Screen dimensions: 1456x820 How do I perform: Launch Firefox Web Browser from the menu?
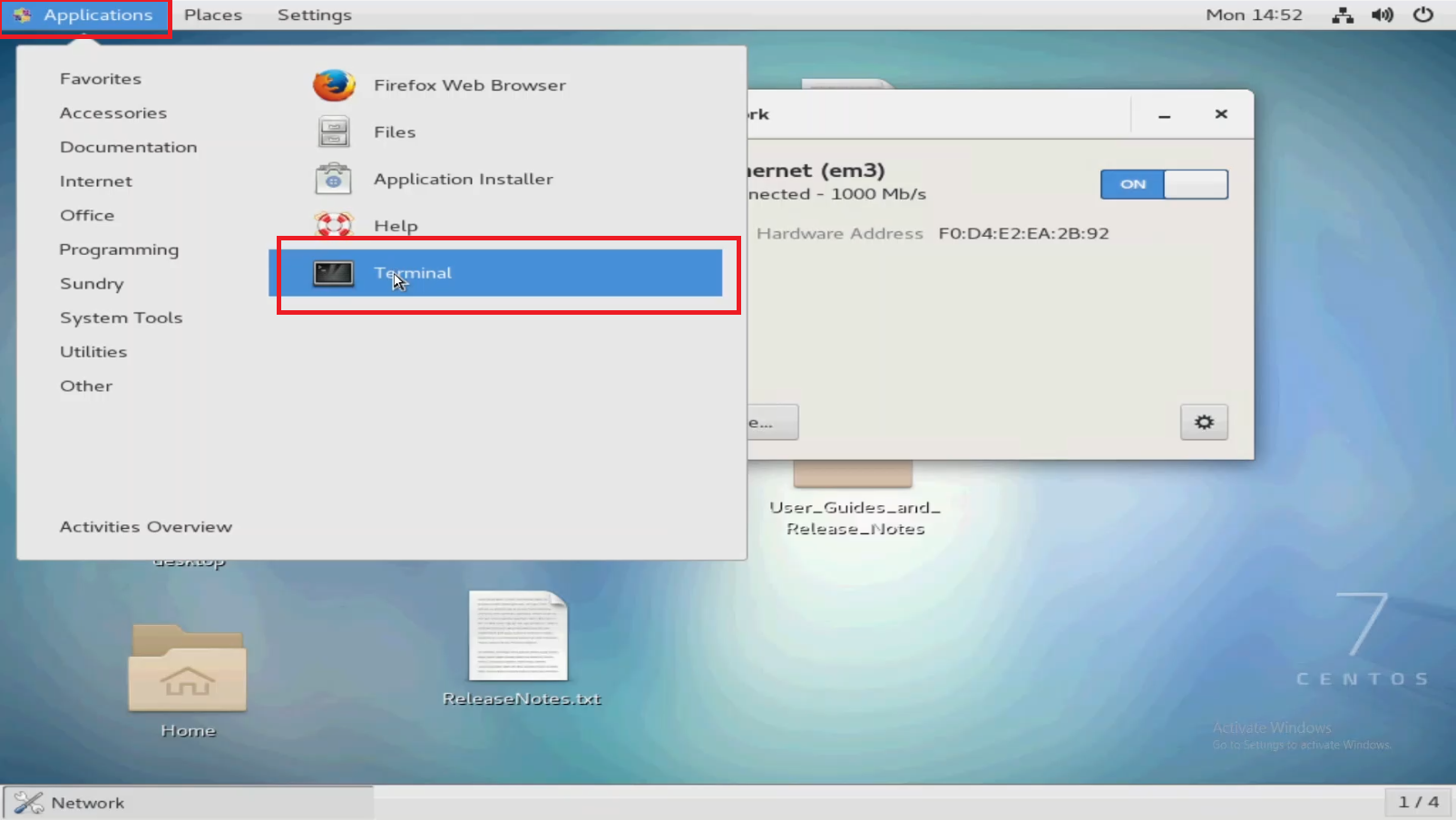[x=495, y=85]
